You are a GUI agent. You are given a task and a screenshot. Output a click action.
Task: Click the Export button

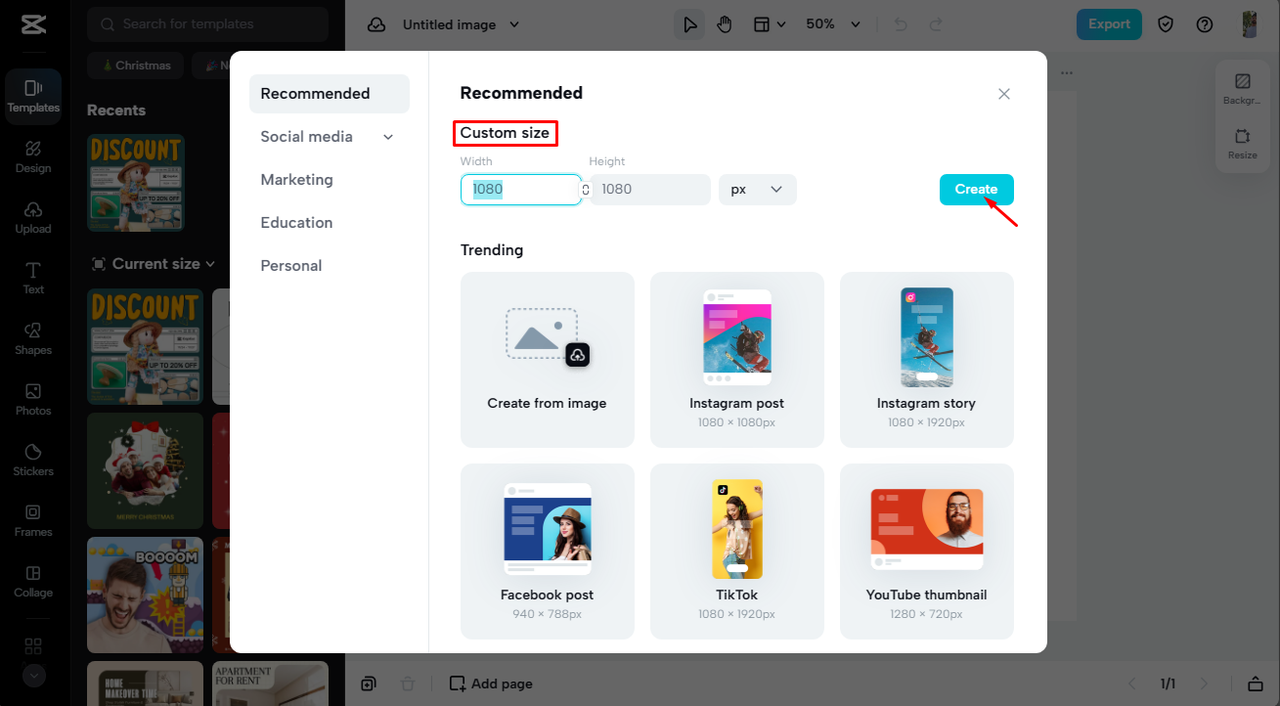click(1109, 24)
